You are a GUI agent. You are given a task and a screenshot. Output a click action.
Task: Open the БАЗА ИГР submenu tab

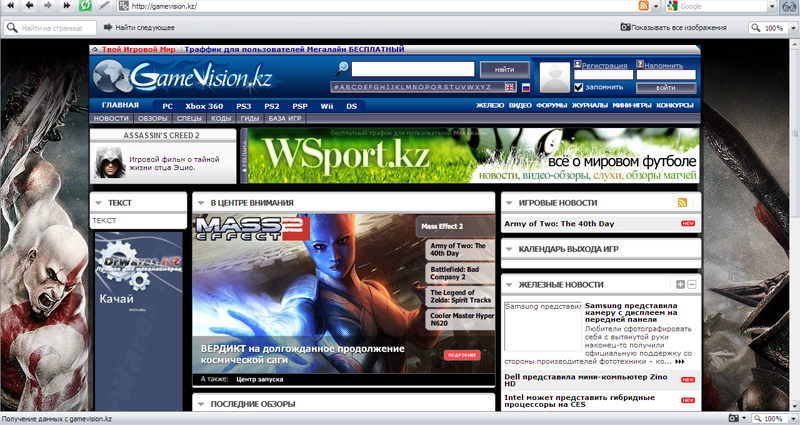(x=285, y=118)
